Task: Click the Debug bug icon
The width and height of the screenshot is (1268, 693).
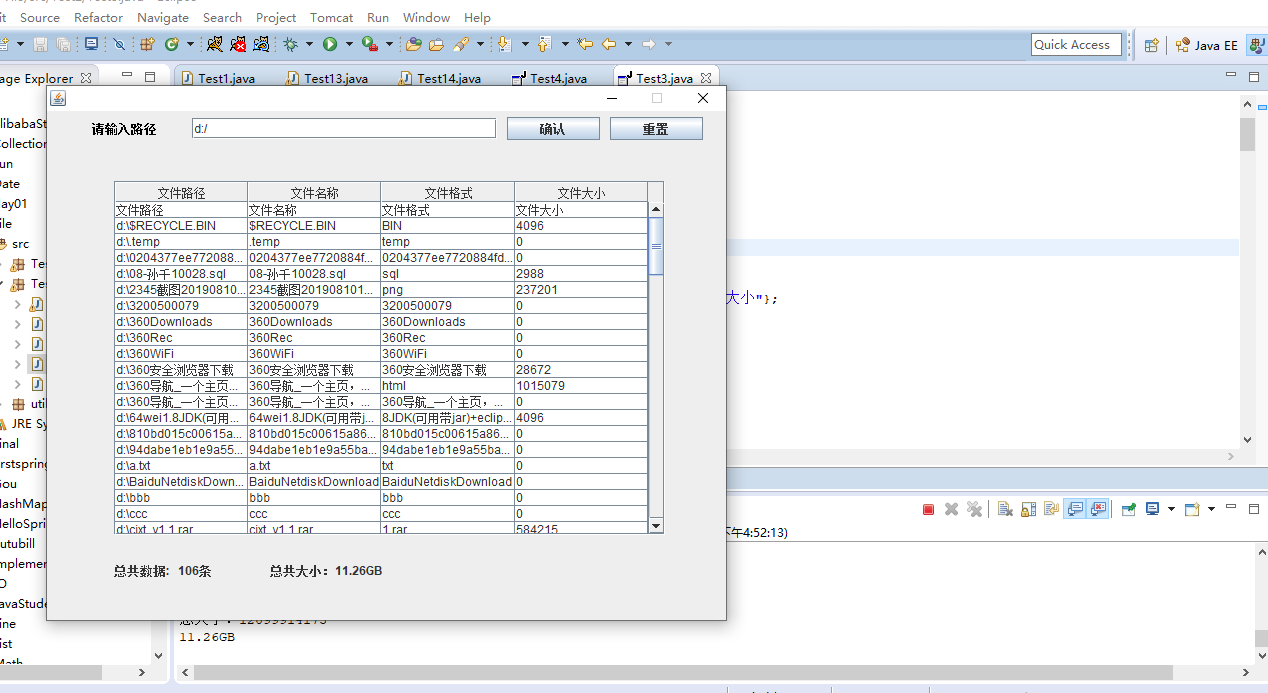Action: pos(290,44)
